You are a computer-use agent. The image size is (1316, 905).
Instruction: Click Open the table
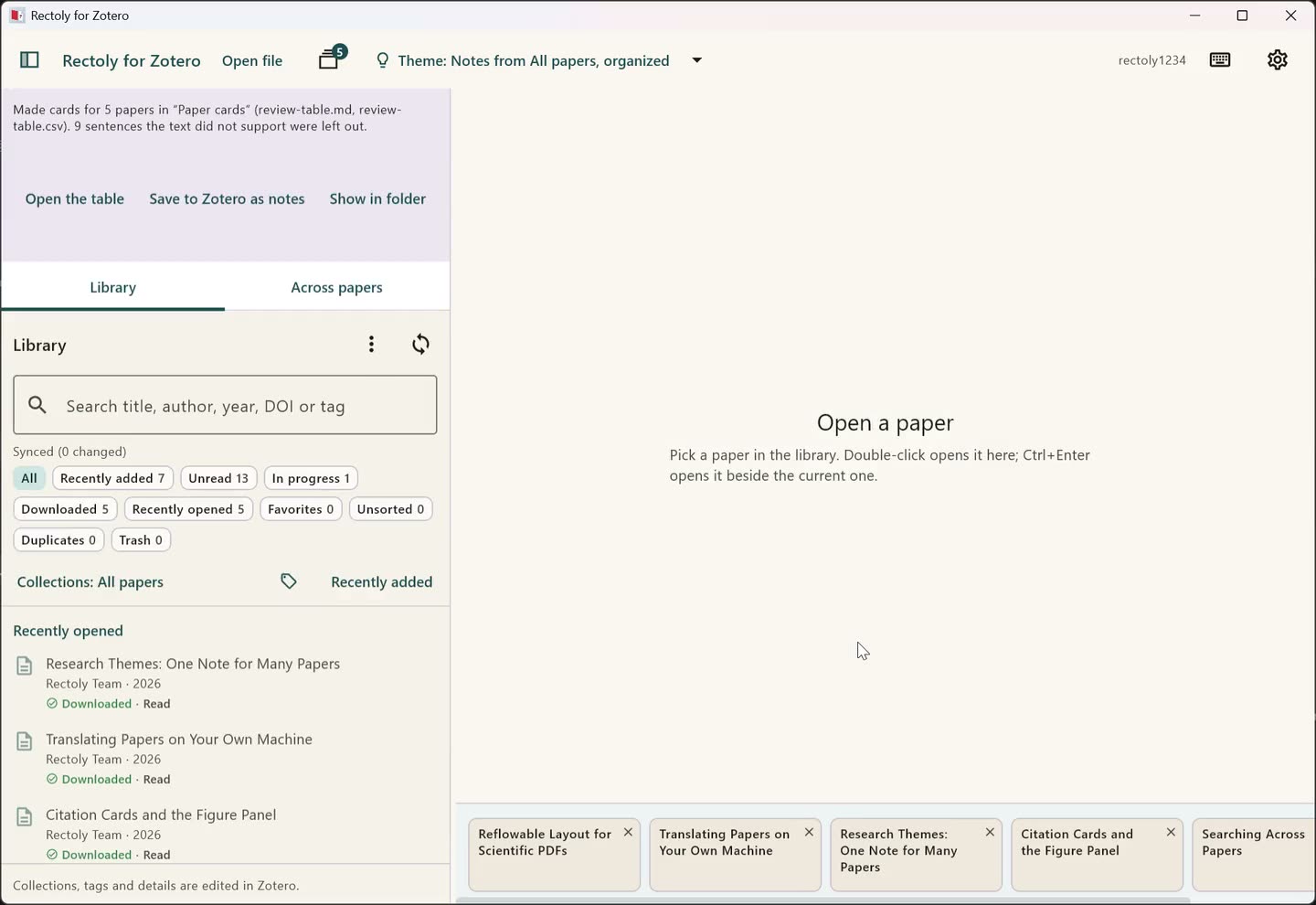[75, 199]
